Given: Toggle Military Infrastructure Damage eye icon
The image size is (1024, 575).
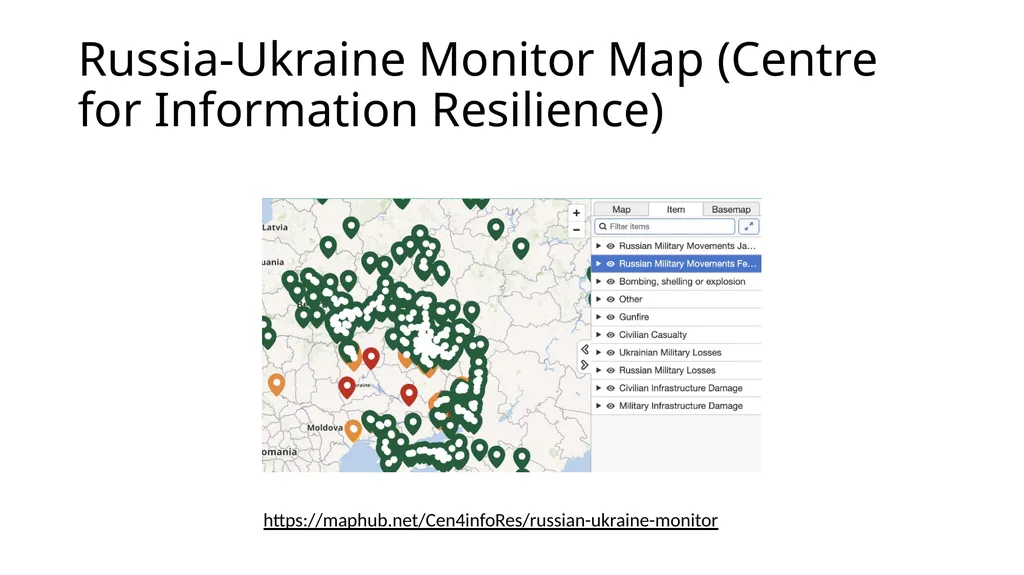Looking at the screenshot, I should [611, 406].
